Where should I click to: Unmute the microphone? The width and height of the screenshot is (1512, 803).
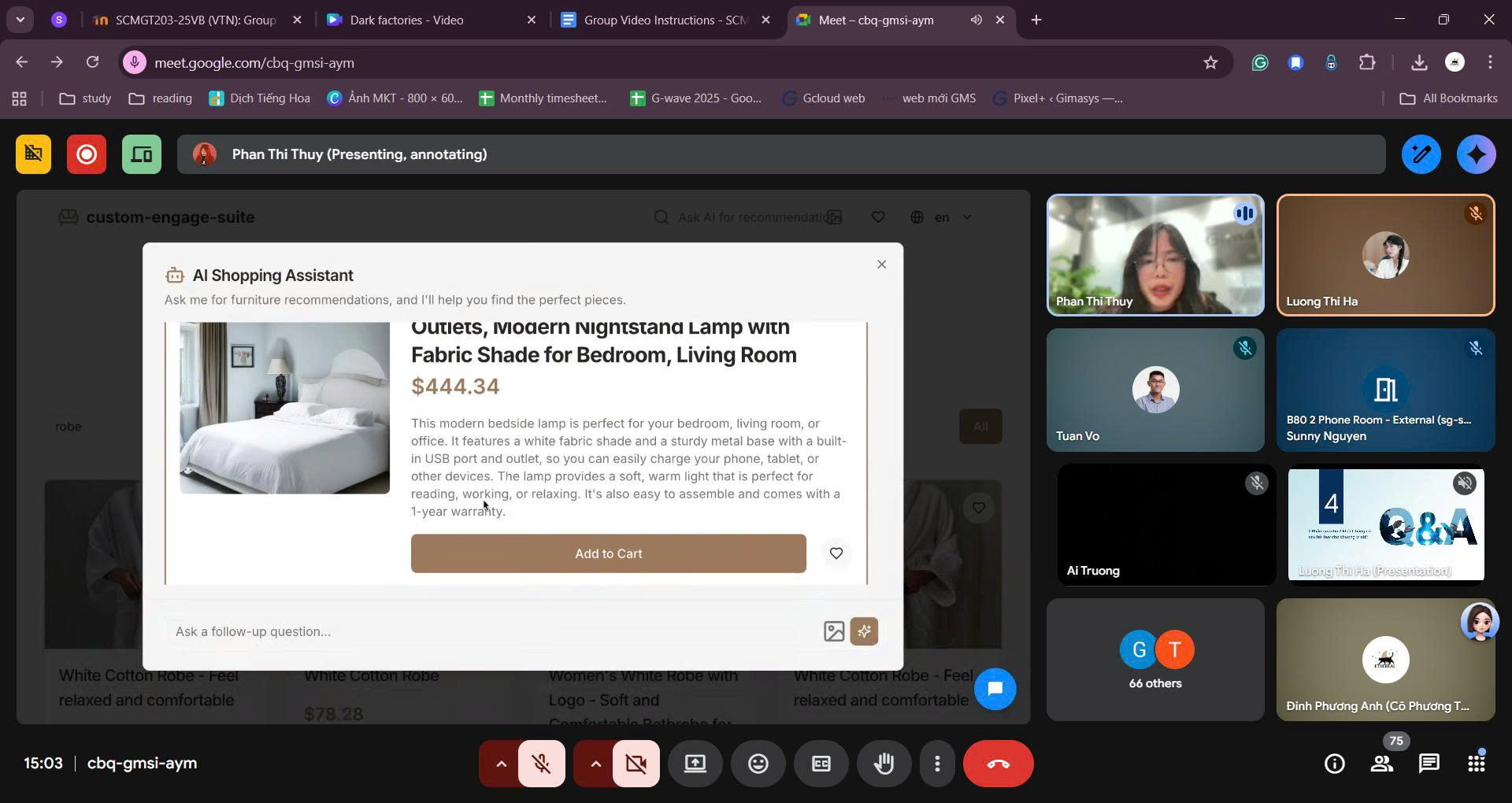[541, 764]
